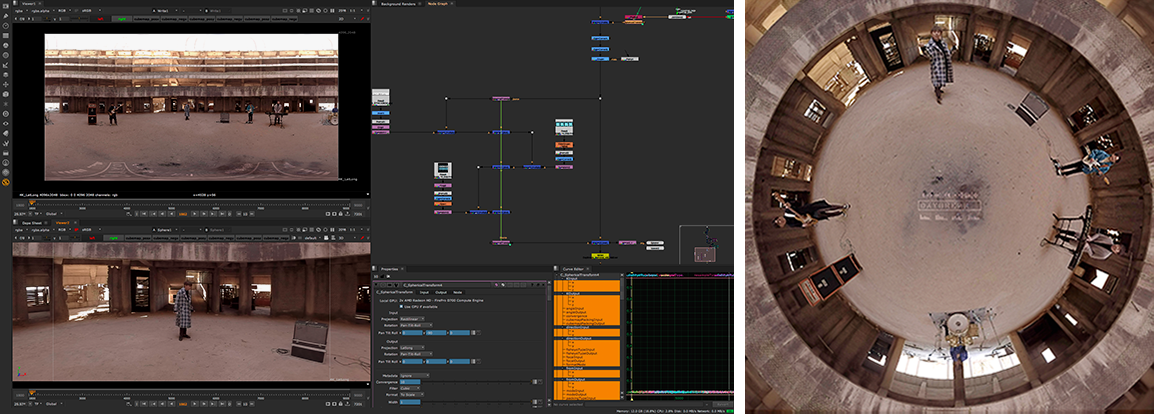Open Input Projection dropdown showing Rectilinear
The height and width of the screenshot is (414, 1154).
[x=412, y=319]
